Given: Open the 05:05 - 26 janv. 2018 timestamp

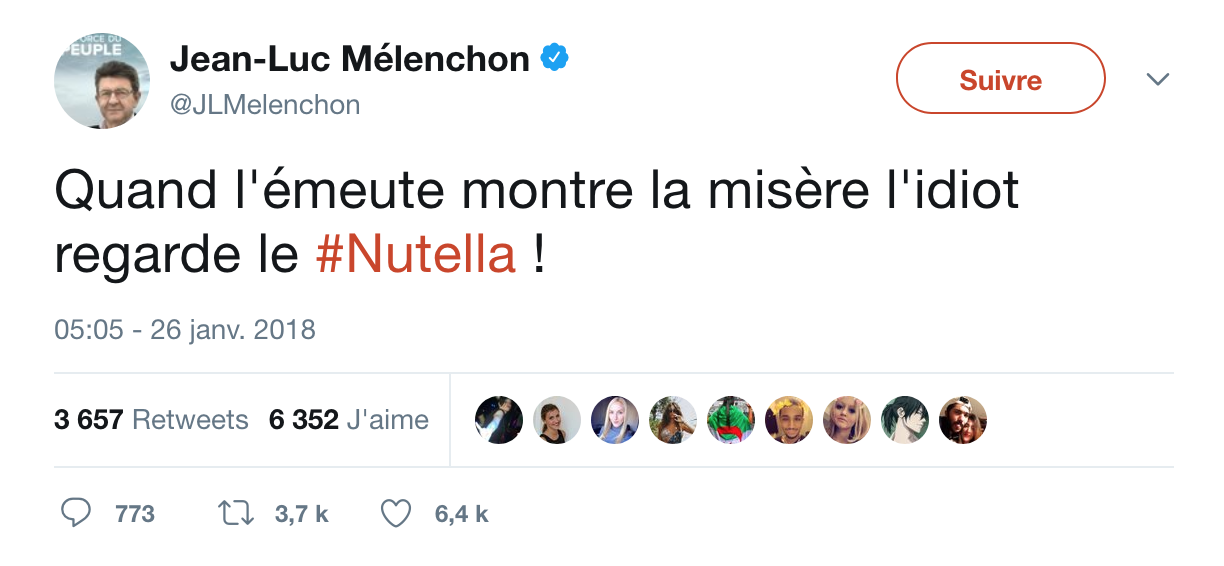Looking at the screenshot, I should [x=185, y=329].
